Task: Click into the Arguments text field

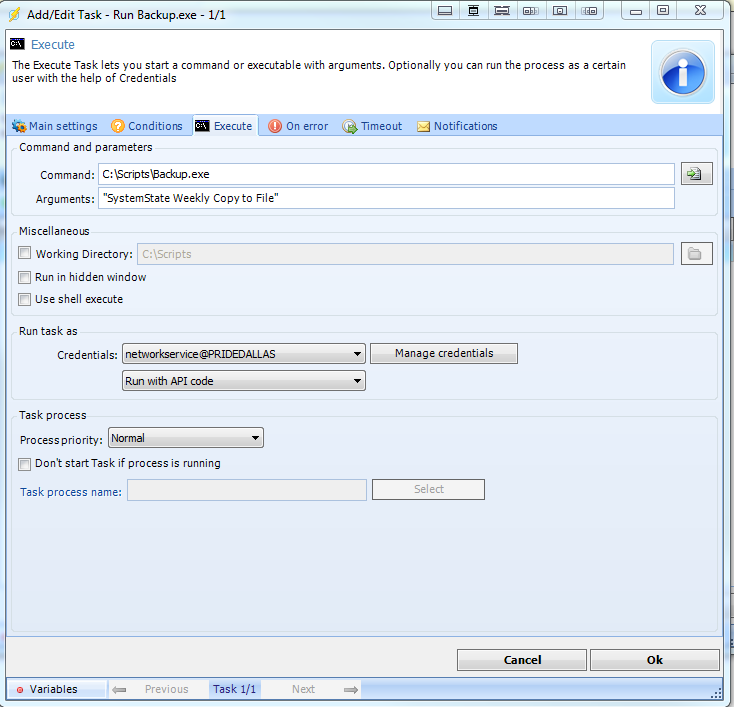Action: point(386,198)
